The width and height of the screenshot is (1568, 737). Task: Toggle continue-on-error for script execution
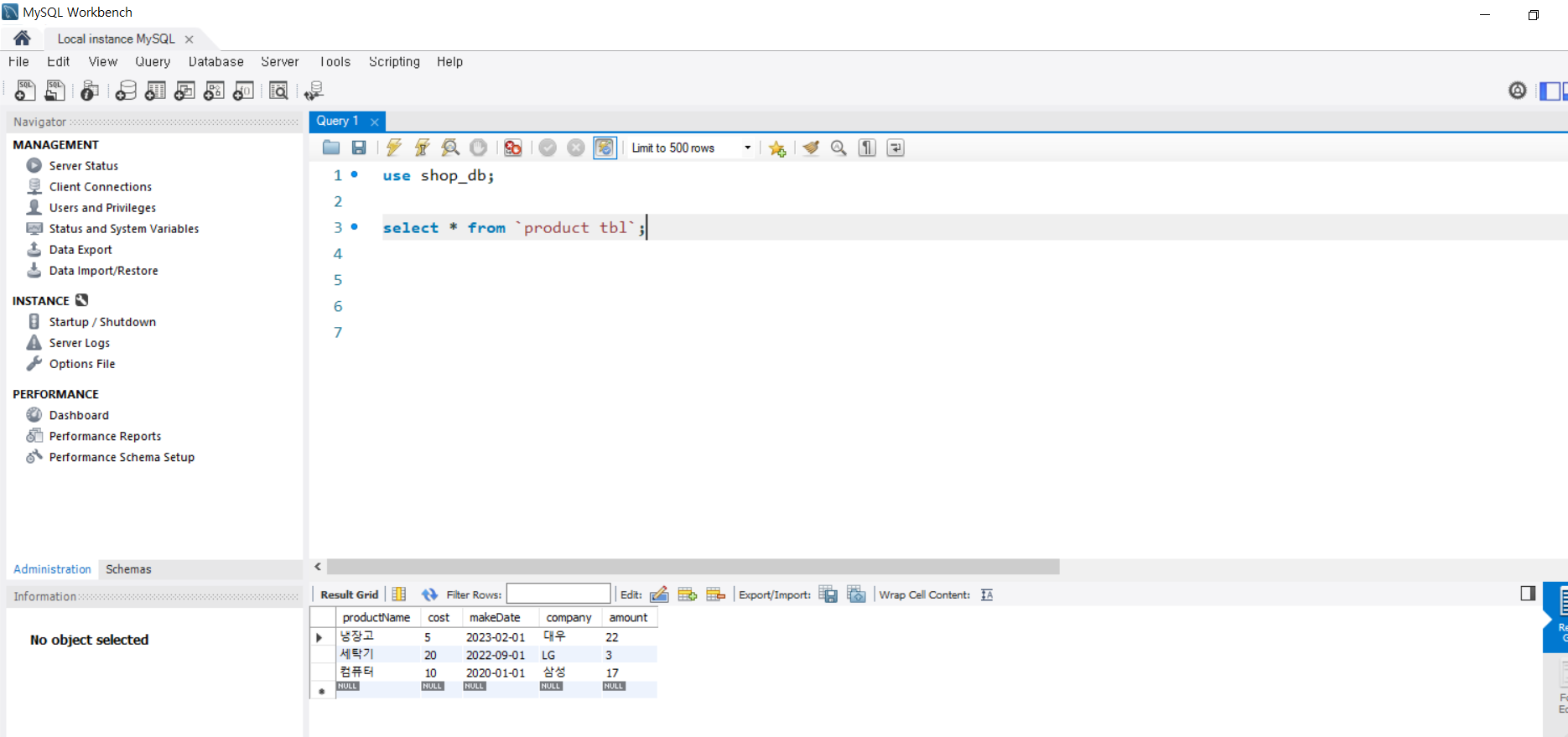tap(513, 148)
